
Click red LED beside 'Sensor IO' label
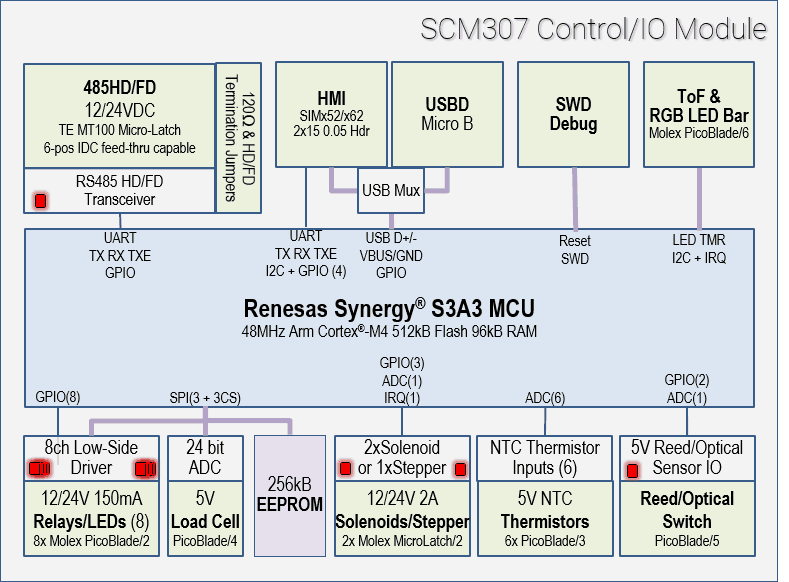(633, 471)
